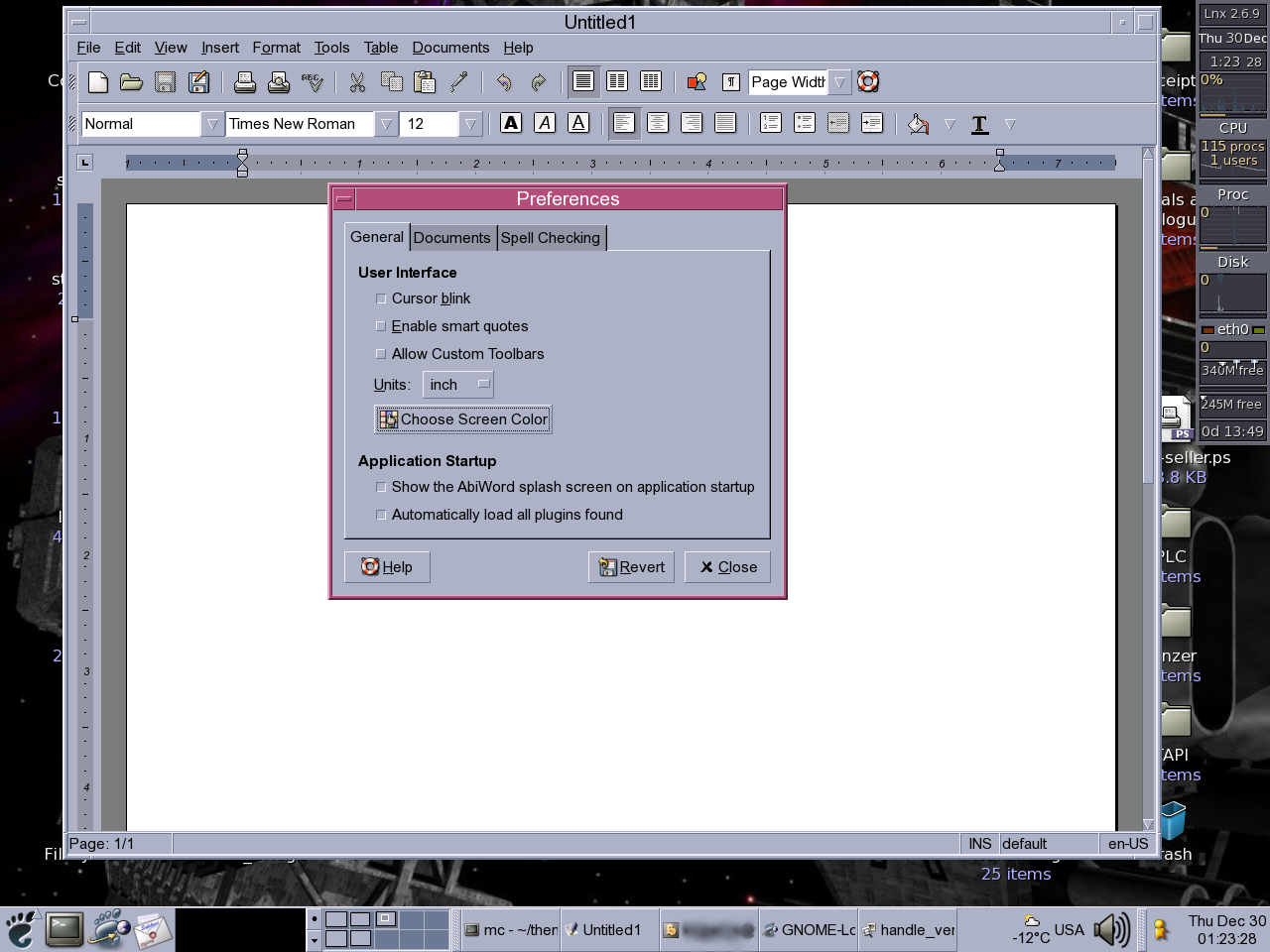Open a file using folder icon
The height and width of the screenshot is (952, 1270).
131,82
